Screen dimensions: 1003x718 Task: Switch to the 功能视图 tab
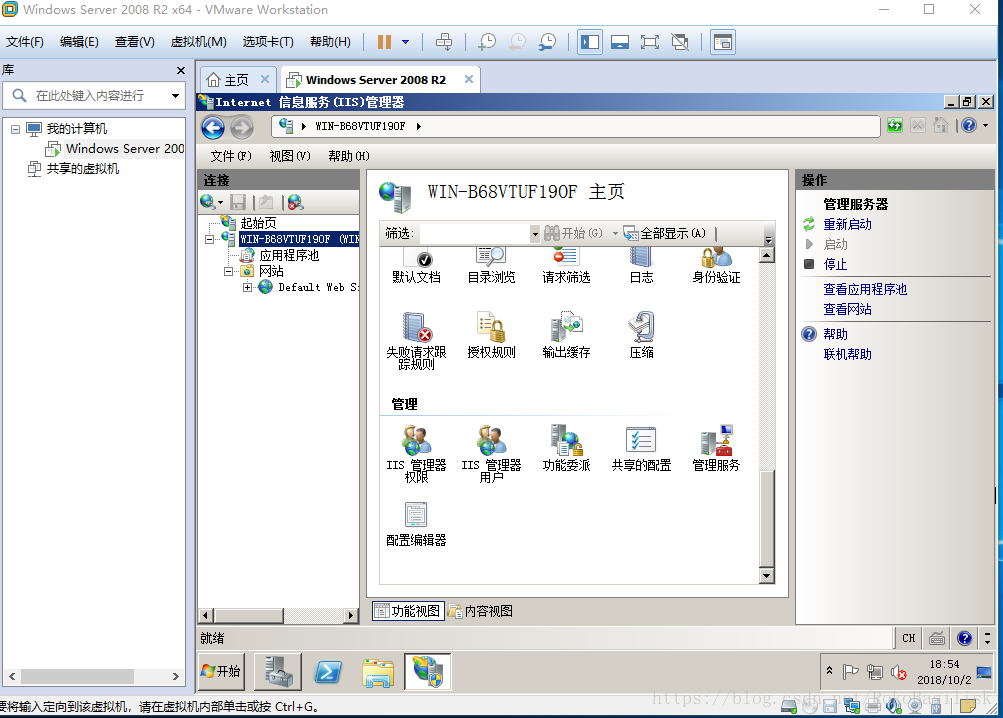click(407, 611)
